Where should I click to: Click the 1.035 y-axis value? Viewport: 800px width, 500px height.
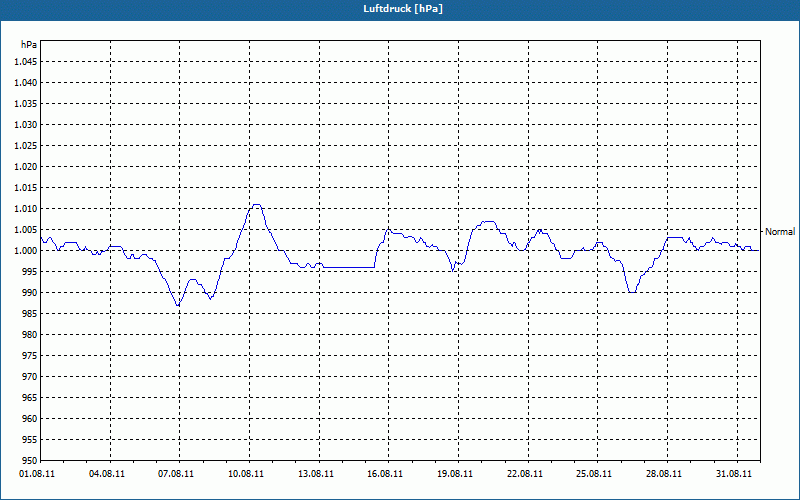26,104
